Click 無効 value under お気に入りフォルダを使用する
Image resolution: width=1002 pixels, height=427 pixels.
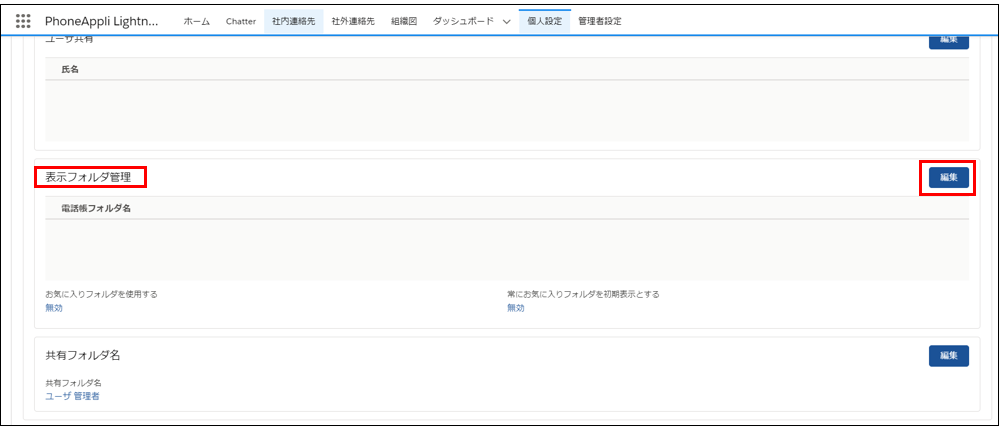tap(54, 308)
